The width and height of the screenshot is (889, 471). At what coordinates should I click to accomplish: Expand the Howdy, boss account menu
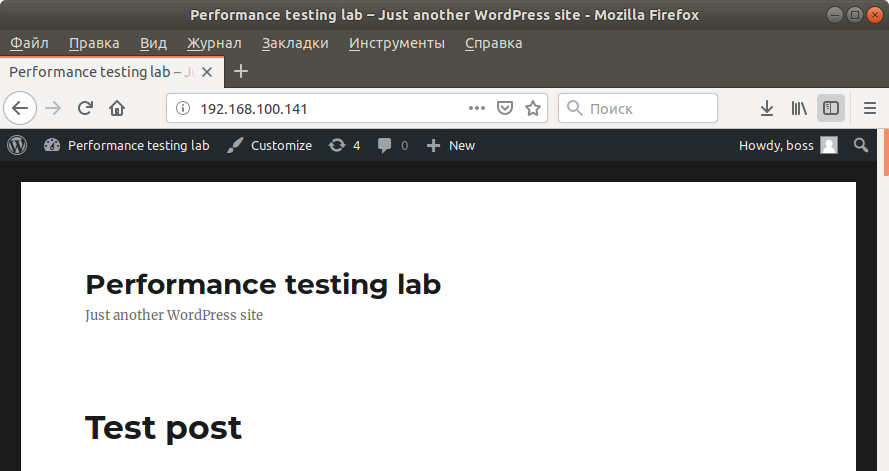788,146
